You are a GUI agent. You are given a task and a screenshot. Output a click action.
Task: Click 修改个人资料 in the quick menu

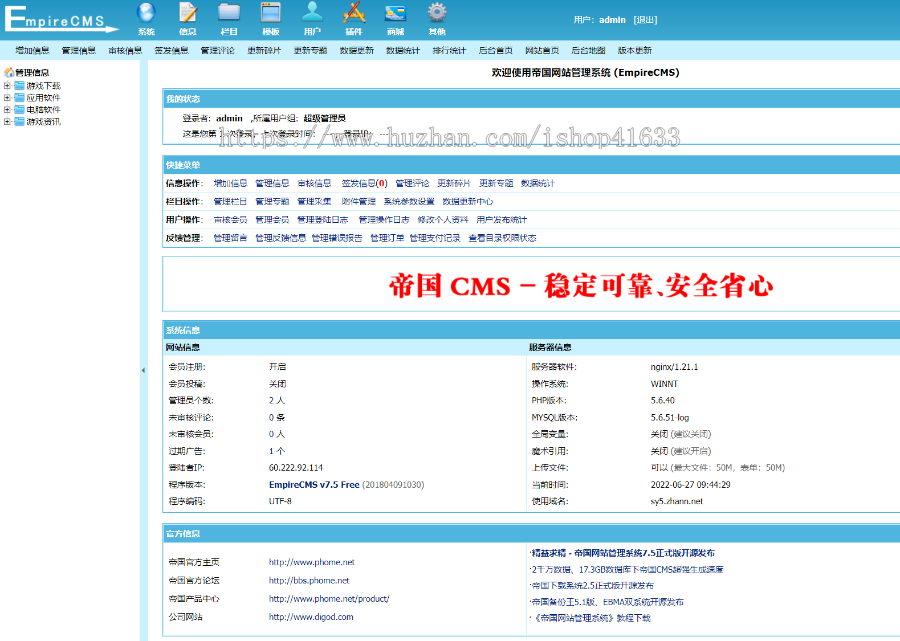coord(443,220)
